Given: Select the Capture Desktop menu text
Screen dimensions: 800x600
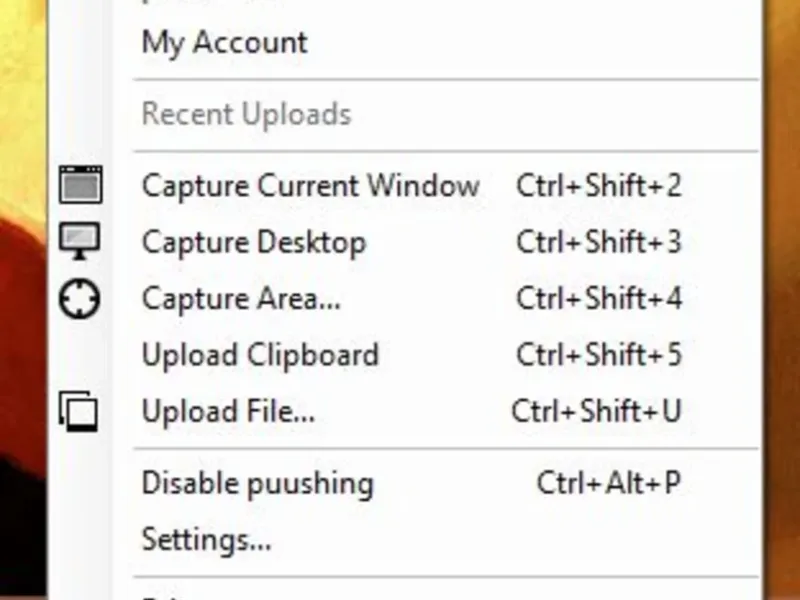Looking at the screenshot, I should point(254,243).
